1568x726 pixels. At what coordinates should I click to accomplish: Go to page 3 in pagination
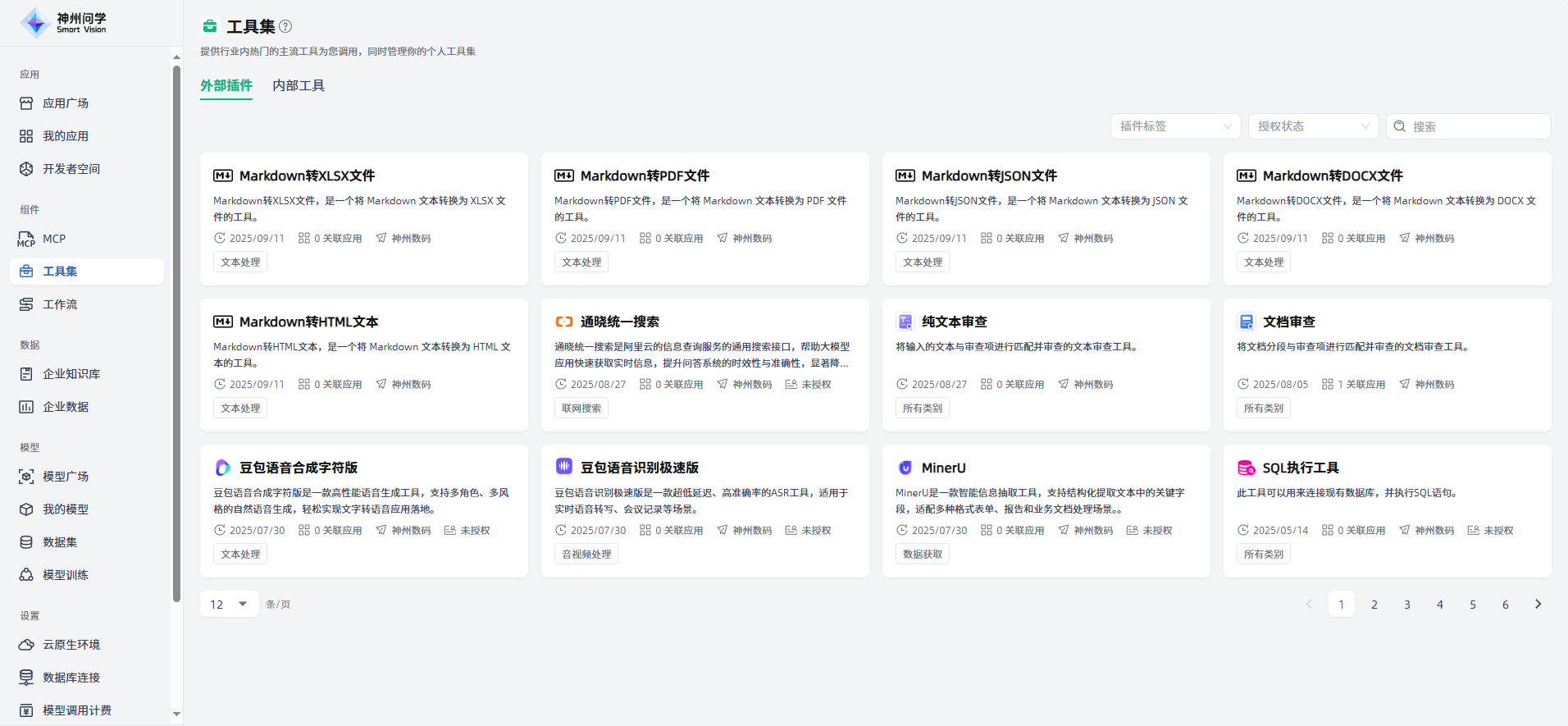[x=1406, y=605]
